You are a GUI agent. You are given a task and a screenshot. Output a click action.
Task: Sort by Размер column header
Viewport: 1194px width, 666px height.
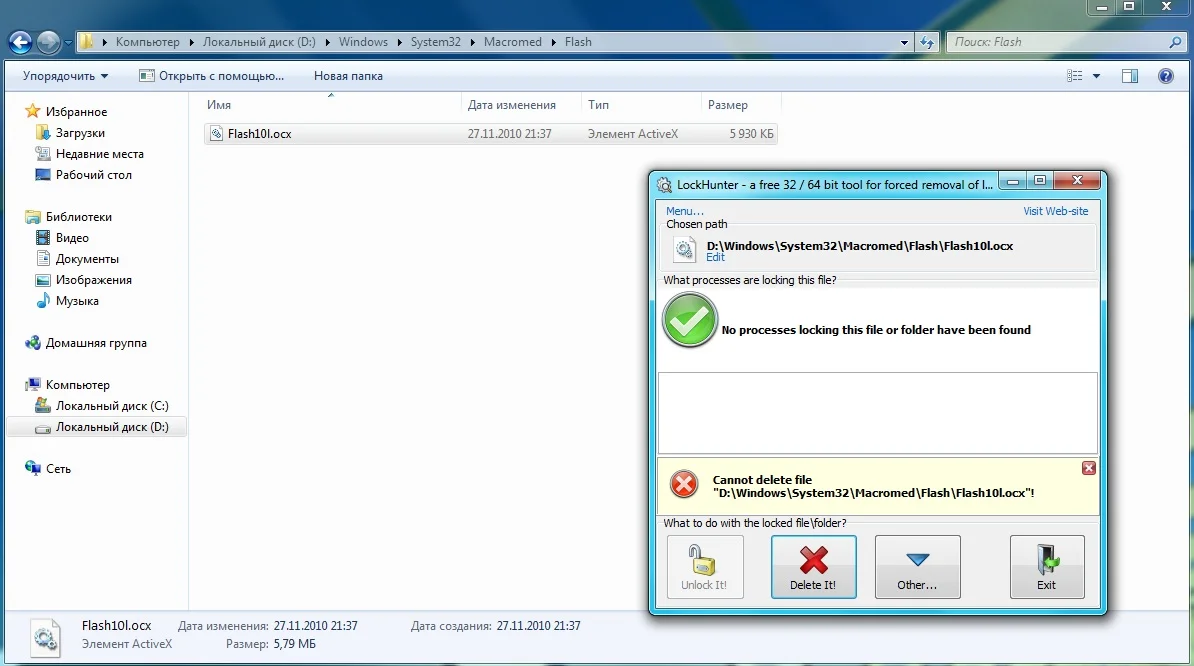tap(740, 105)
